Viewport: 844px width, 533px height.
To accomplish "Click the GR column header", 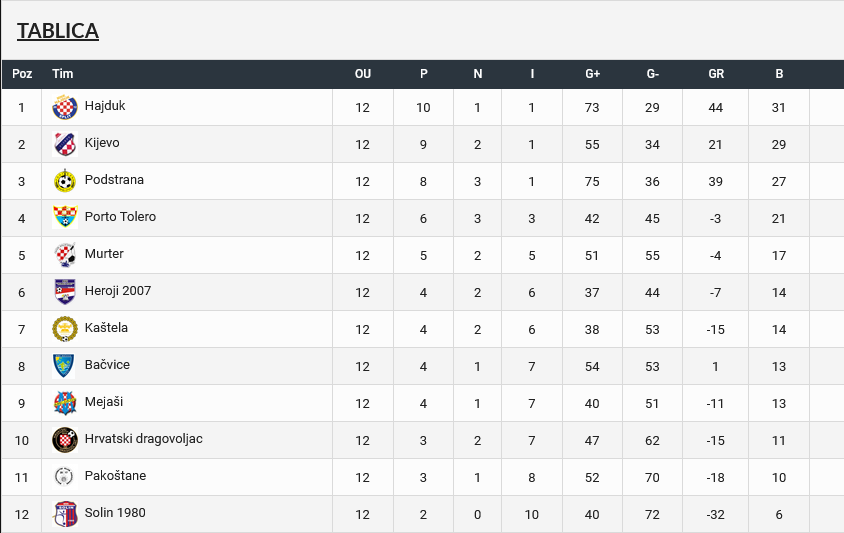I will pyautogui.click(x=716, y=74).
